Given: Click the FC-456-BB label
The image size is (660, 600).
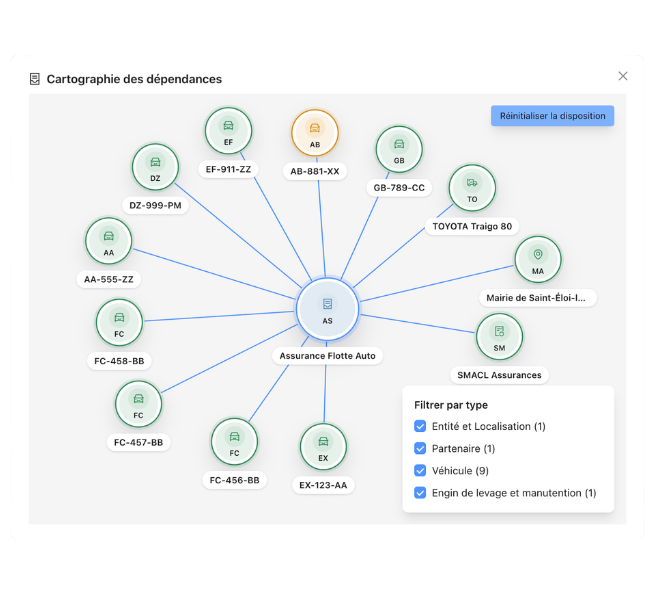Looking at the screenshot, I should tap(234, 480).
